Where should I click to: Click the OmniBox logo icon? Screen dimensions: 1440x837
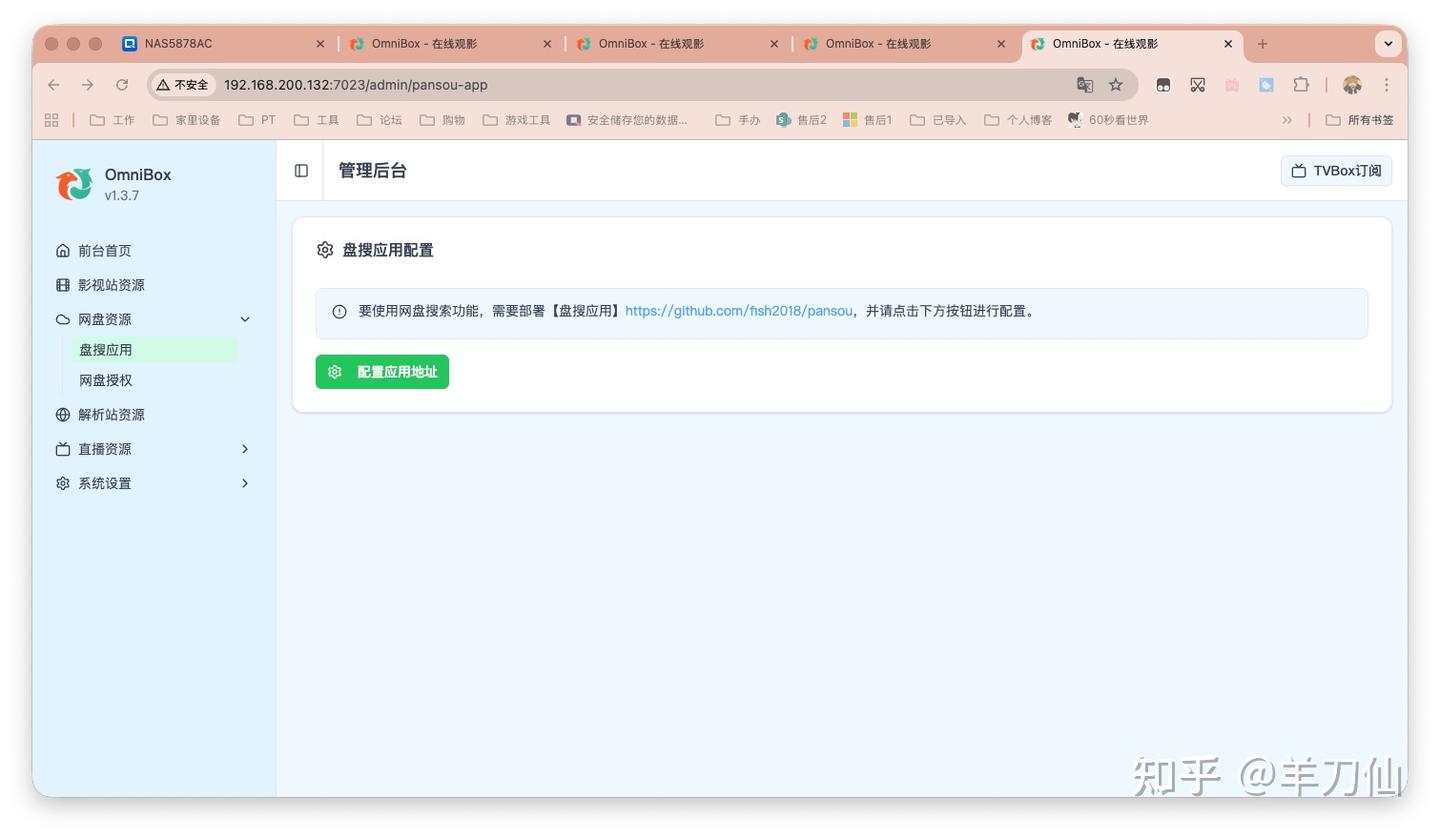click(74, 184)
